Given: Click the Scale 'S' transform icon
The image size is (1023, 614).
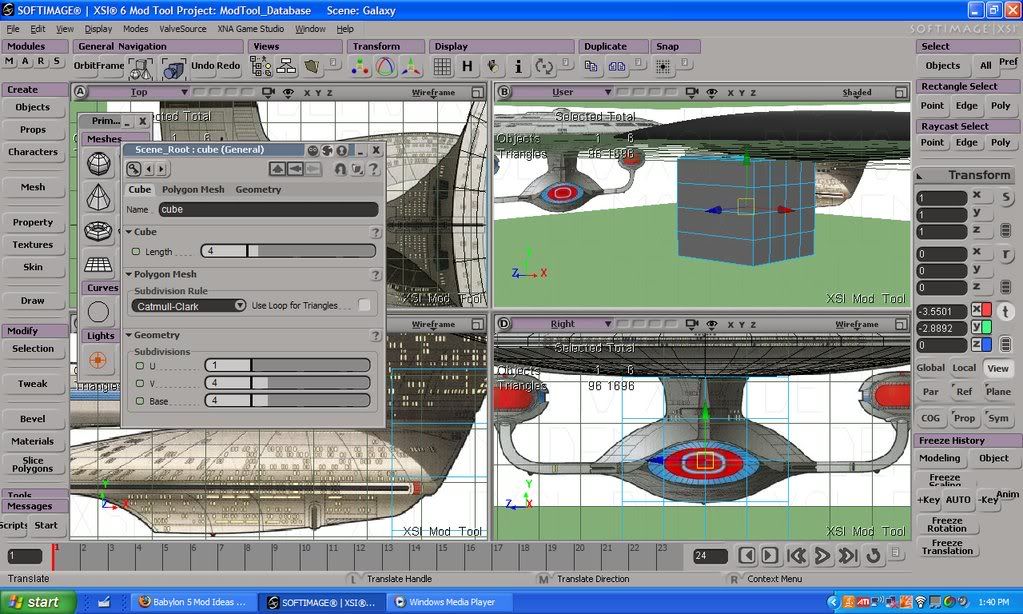Looking at the screenshot, I should point(1005,198).
